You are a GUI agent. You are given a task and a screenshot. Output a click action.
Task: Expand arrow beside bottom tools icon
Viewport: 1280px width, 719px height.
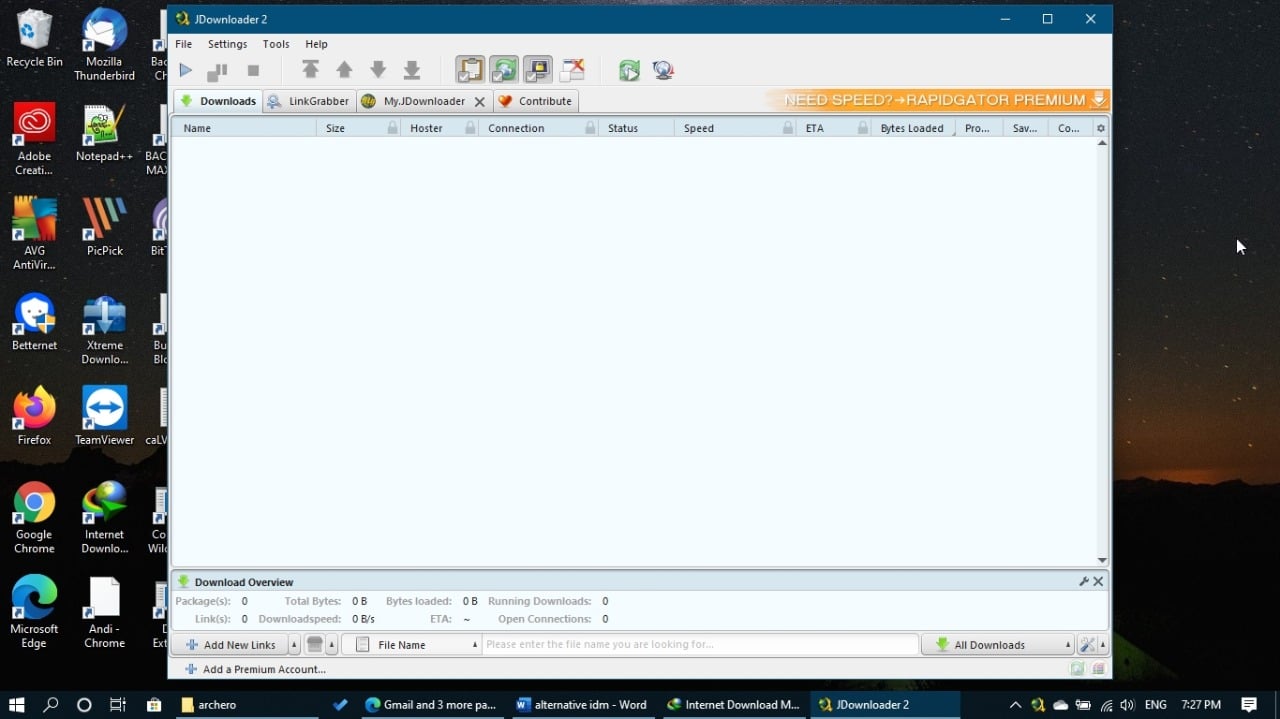tap(1104, 645)
